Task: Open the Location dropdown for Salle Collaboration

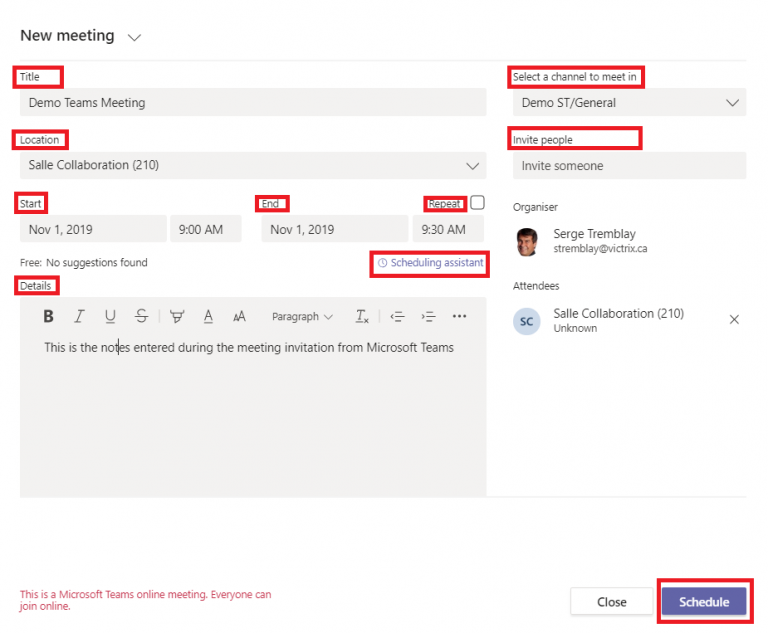Action: tap(253, 166)
